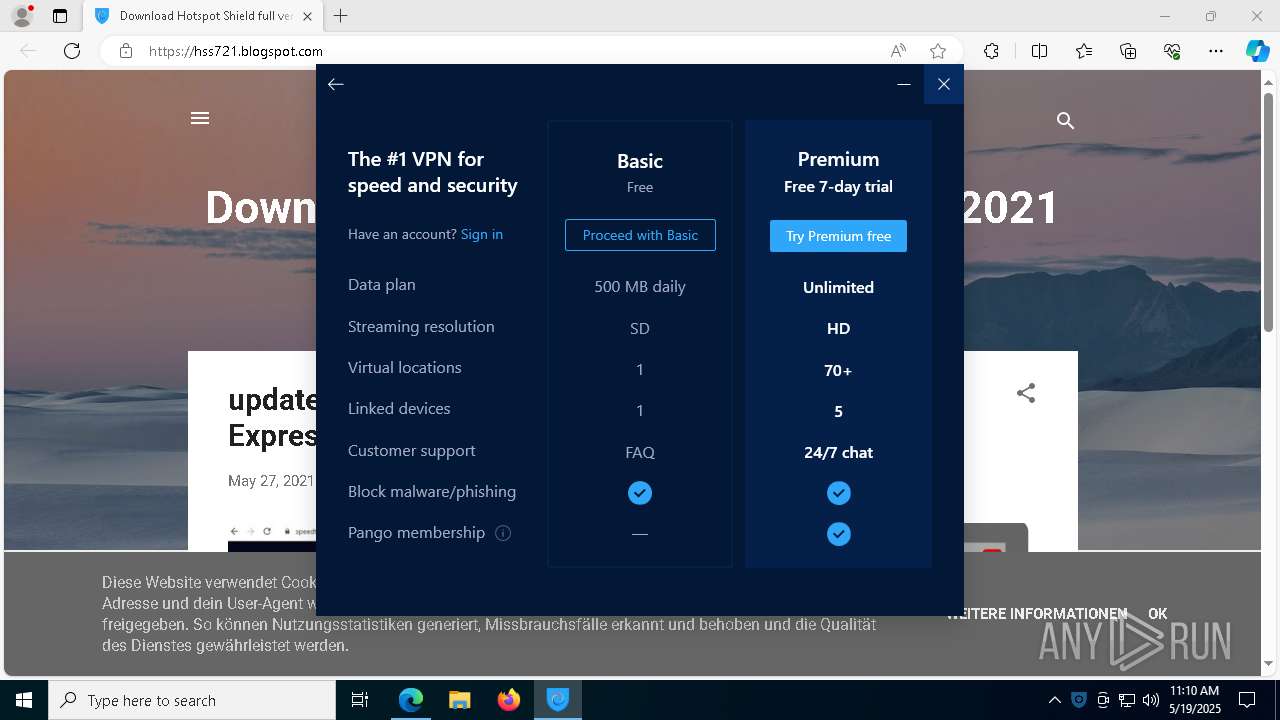
Task: Open Split screen in Edge
Action: (x=1039, y=51)
